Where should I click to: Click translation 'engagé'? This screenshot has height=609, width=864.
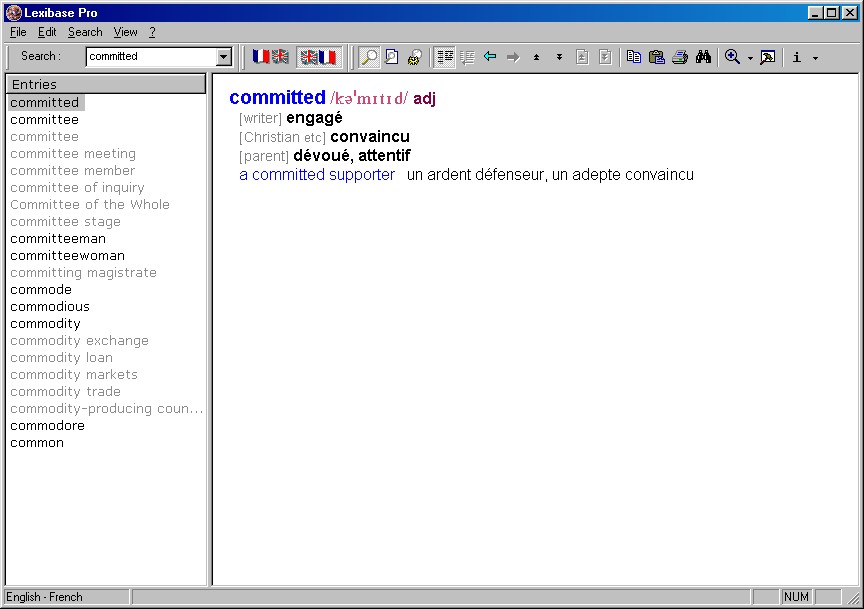tap(314, 118)
